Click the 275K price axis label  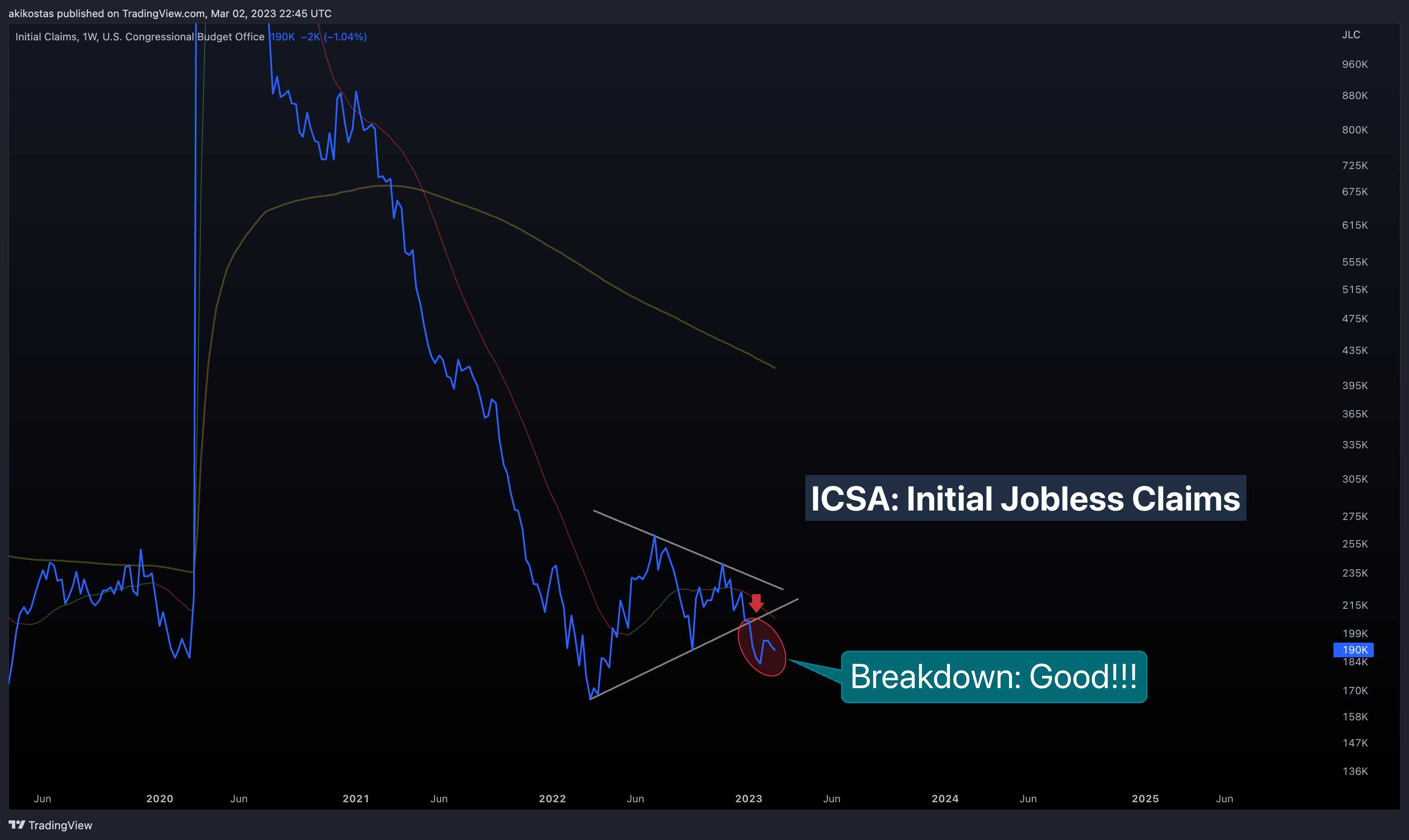(1355, 517)
